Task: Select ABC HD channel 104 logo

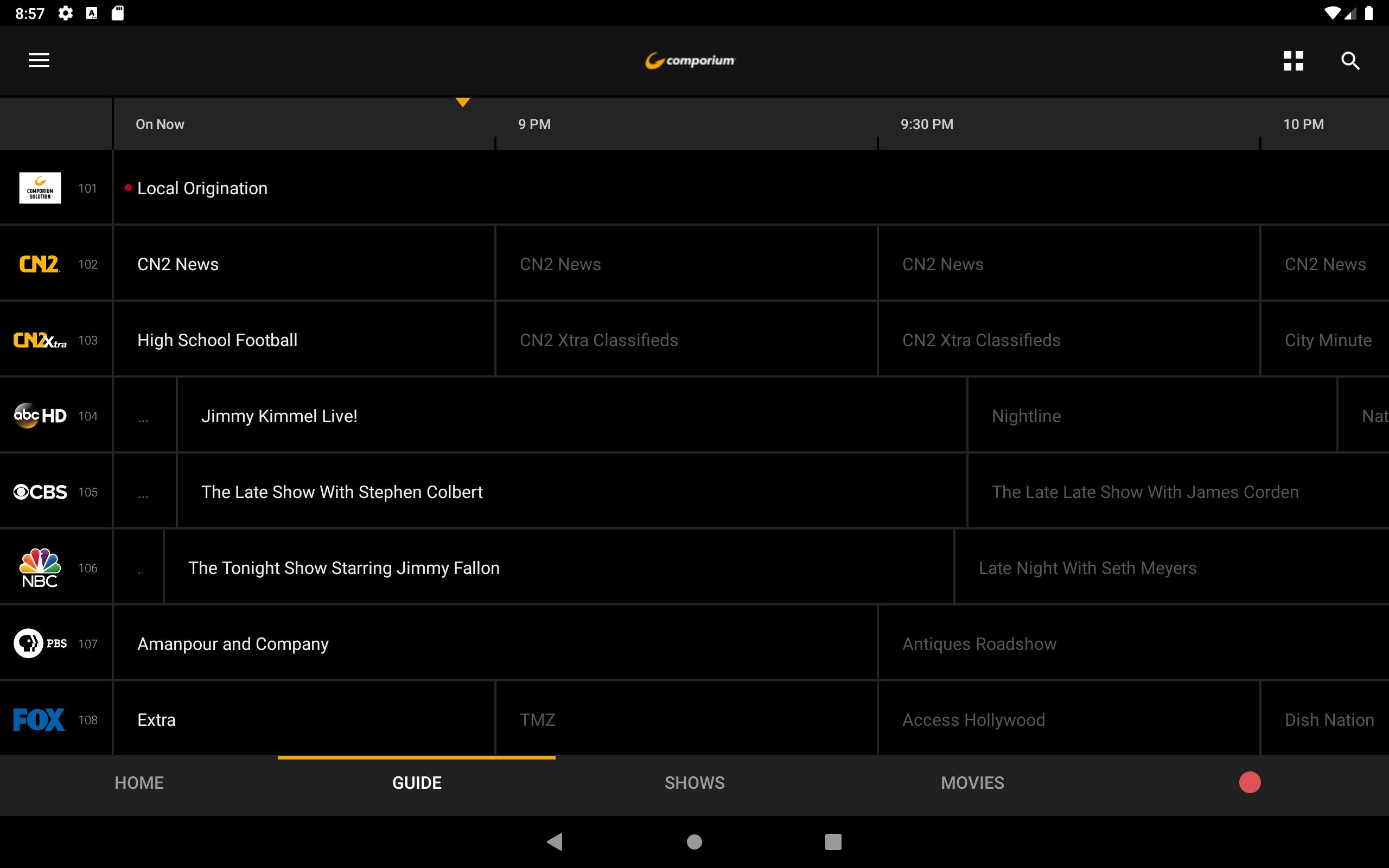Action: click(40, 416)
